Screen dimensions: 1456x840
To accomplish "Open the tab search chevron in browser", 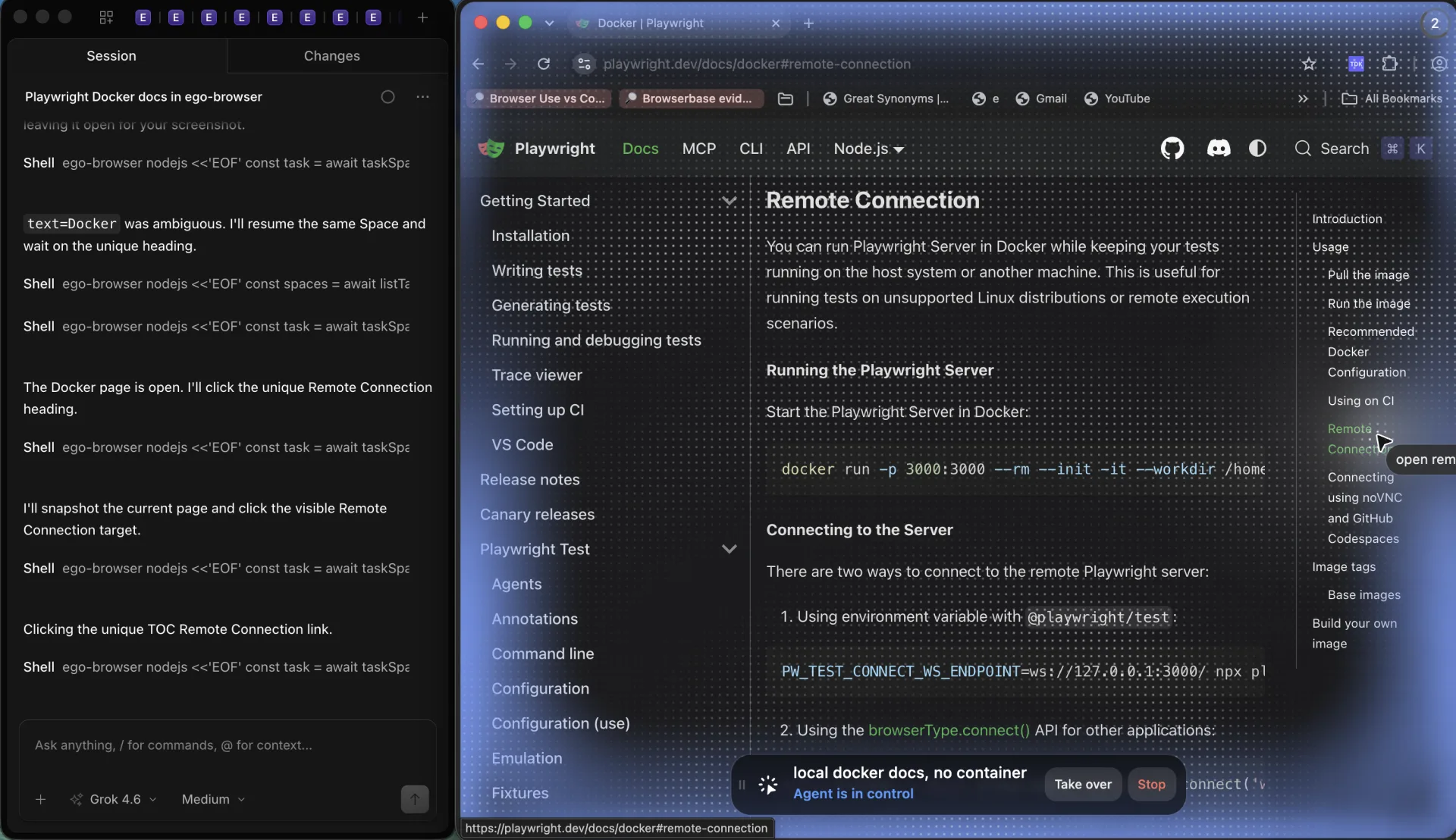I will point(549,23).
